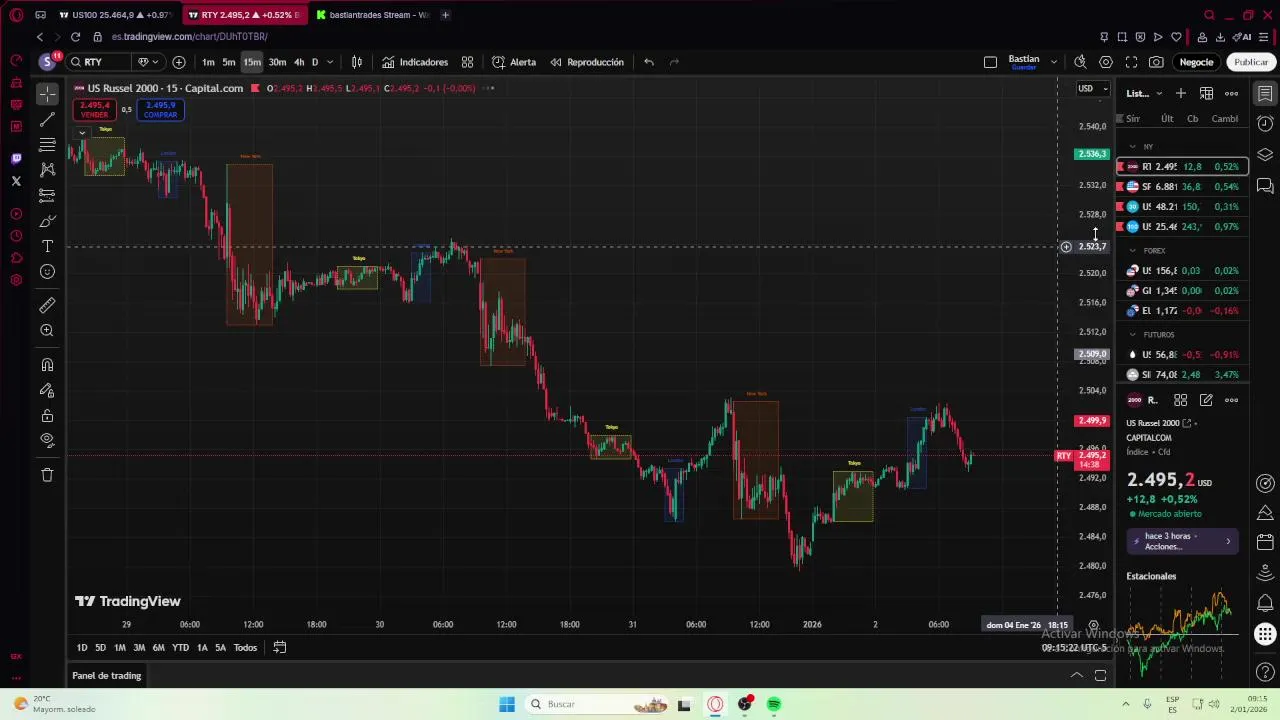Image resolution: width=1280 pixels, height=720 pixels.
Task: Open the USD currency dropdown on price axis
Action: coord(1092,88)
